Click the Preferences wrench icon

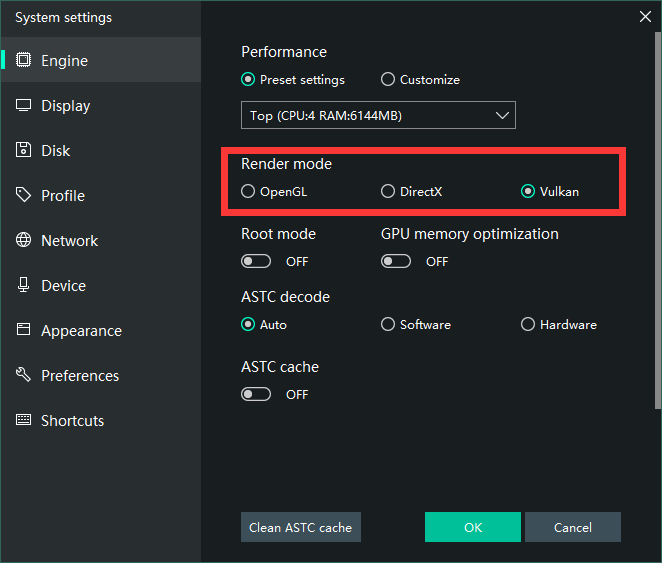tap(24, 375)
